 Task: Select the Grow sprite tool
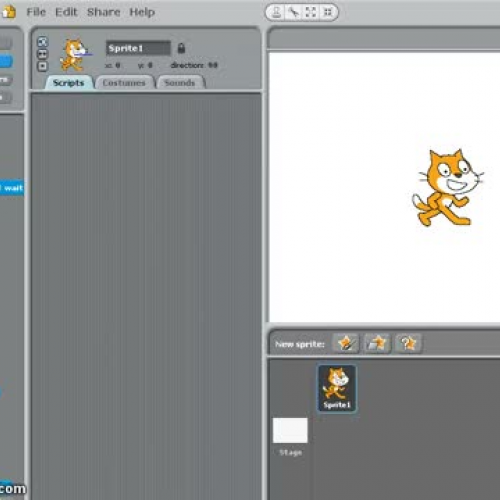311,12
